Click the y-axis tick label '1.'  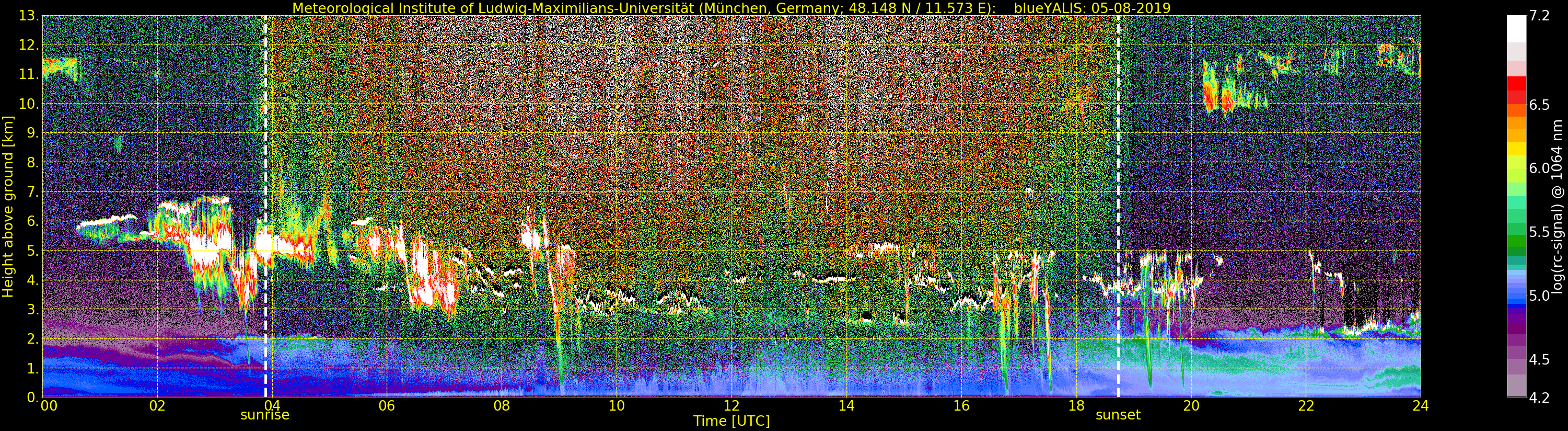coord(32,368)
